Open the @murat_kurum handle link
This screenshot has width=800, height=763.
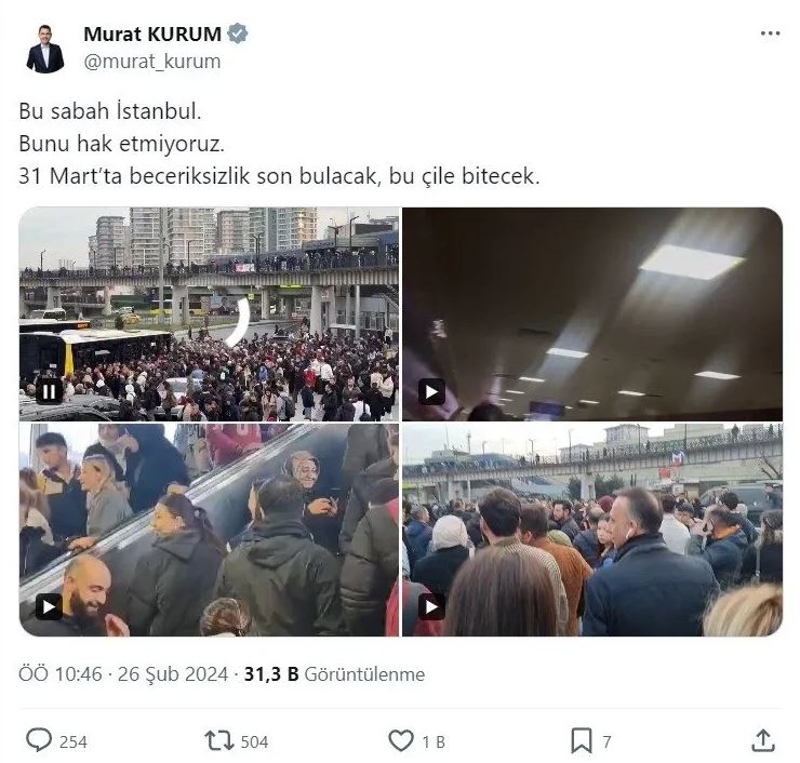tap(152, 62)
